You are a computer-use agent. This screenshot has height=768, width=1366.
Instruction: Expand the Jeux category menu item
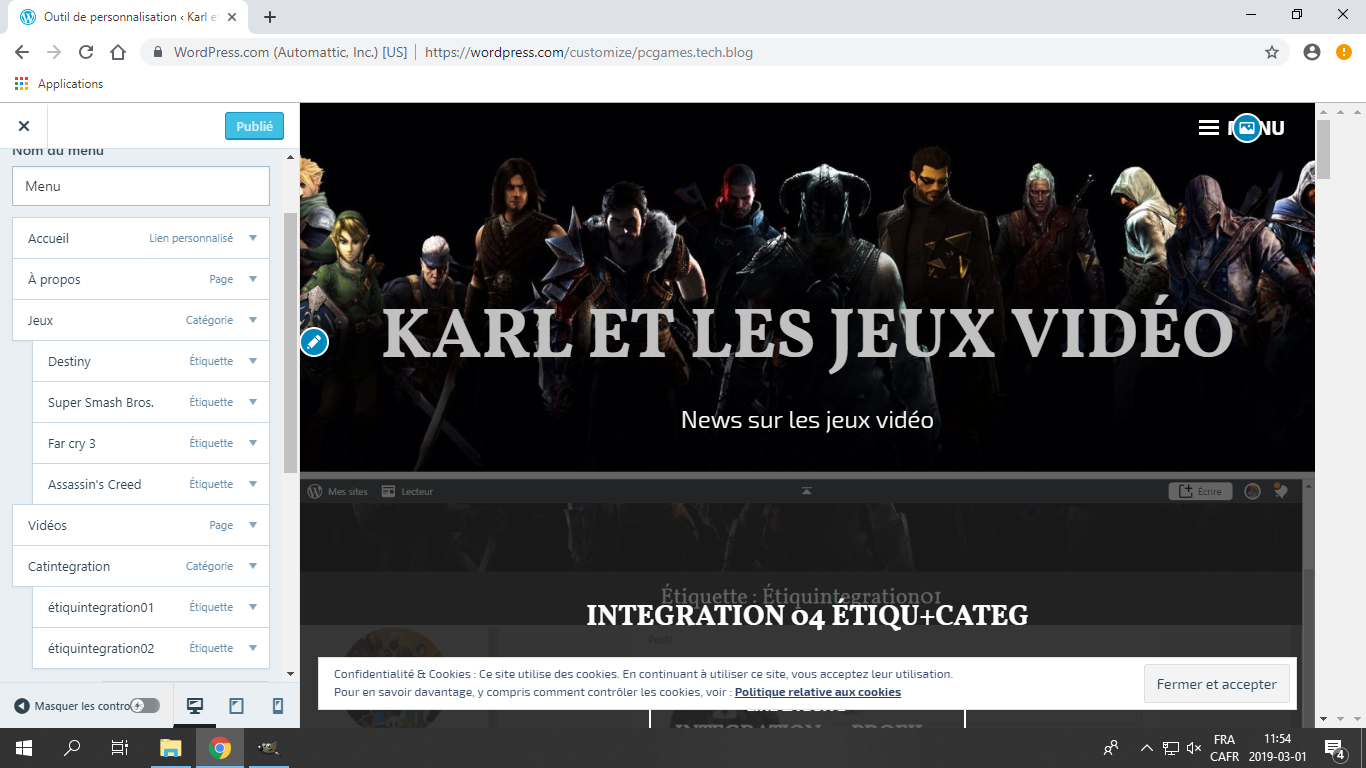coord(252,320)
